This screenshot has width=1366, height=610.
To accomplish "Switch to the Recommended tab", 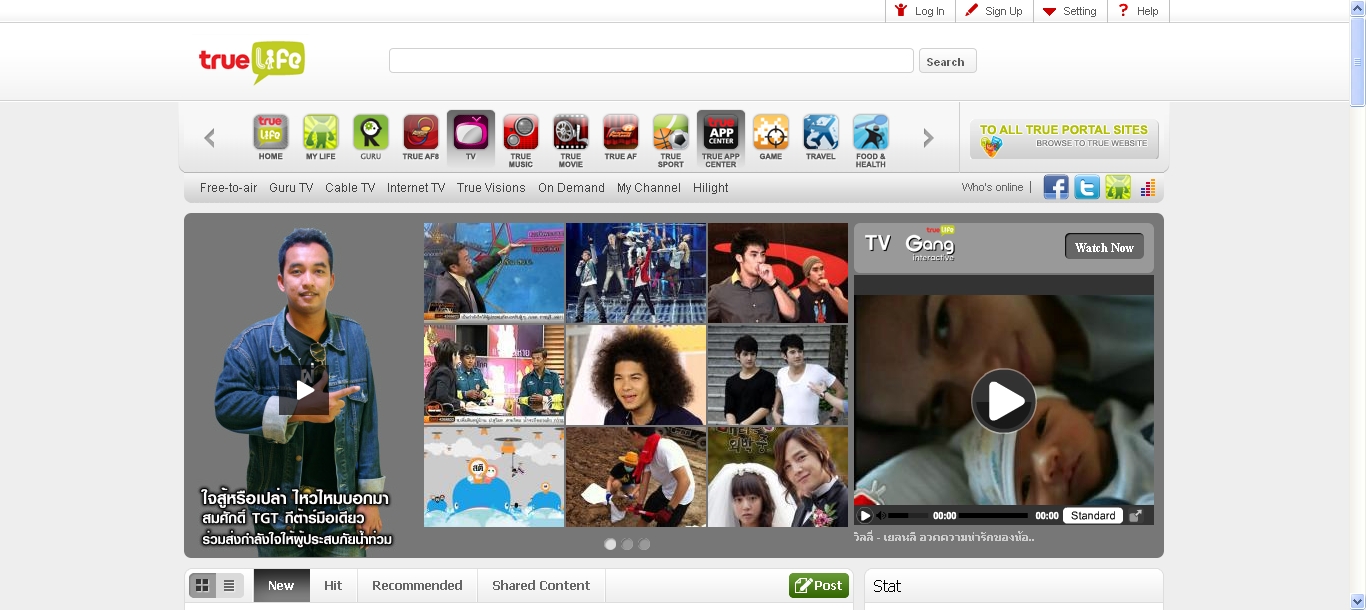I will [x=417, y=585].
